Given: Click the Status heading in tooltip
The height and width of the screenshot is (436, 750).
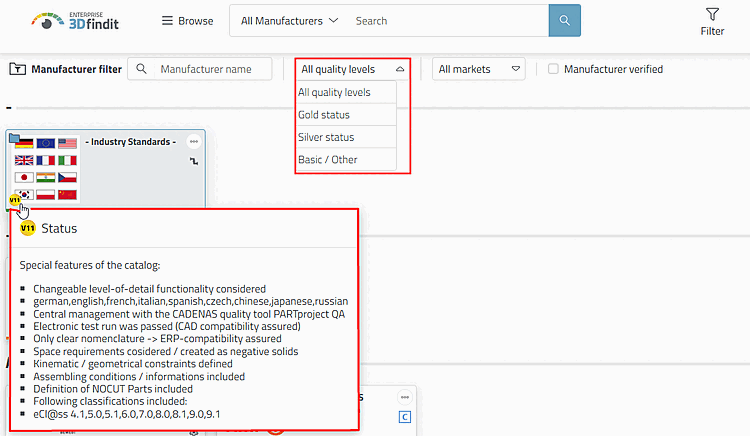Looking at the screenshot, I should (x=59, y=229).
